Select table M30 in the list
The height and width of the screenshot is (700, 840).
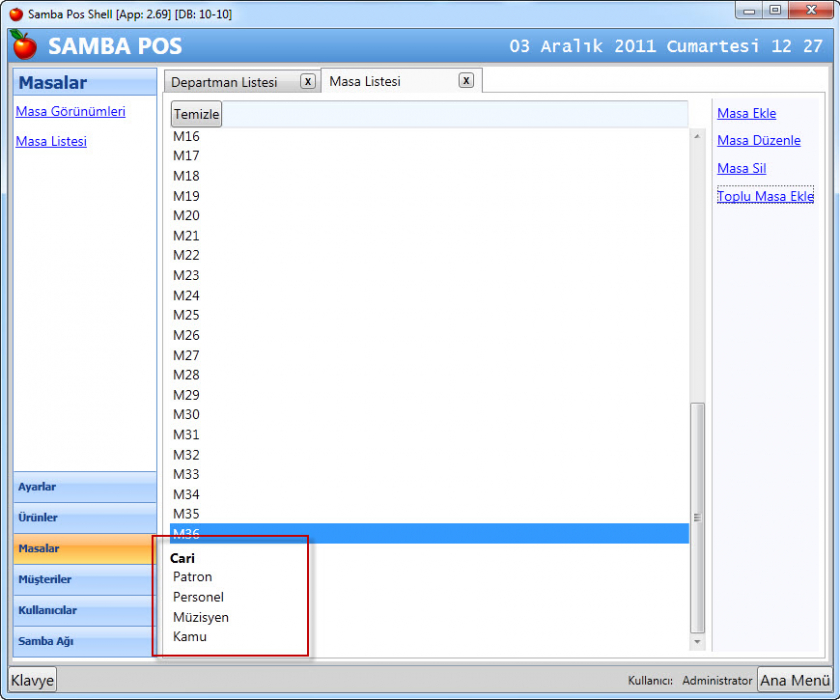(x=429, y=415)
